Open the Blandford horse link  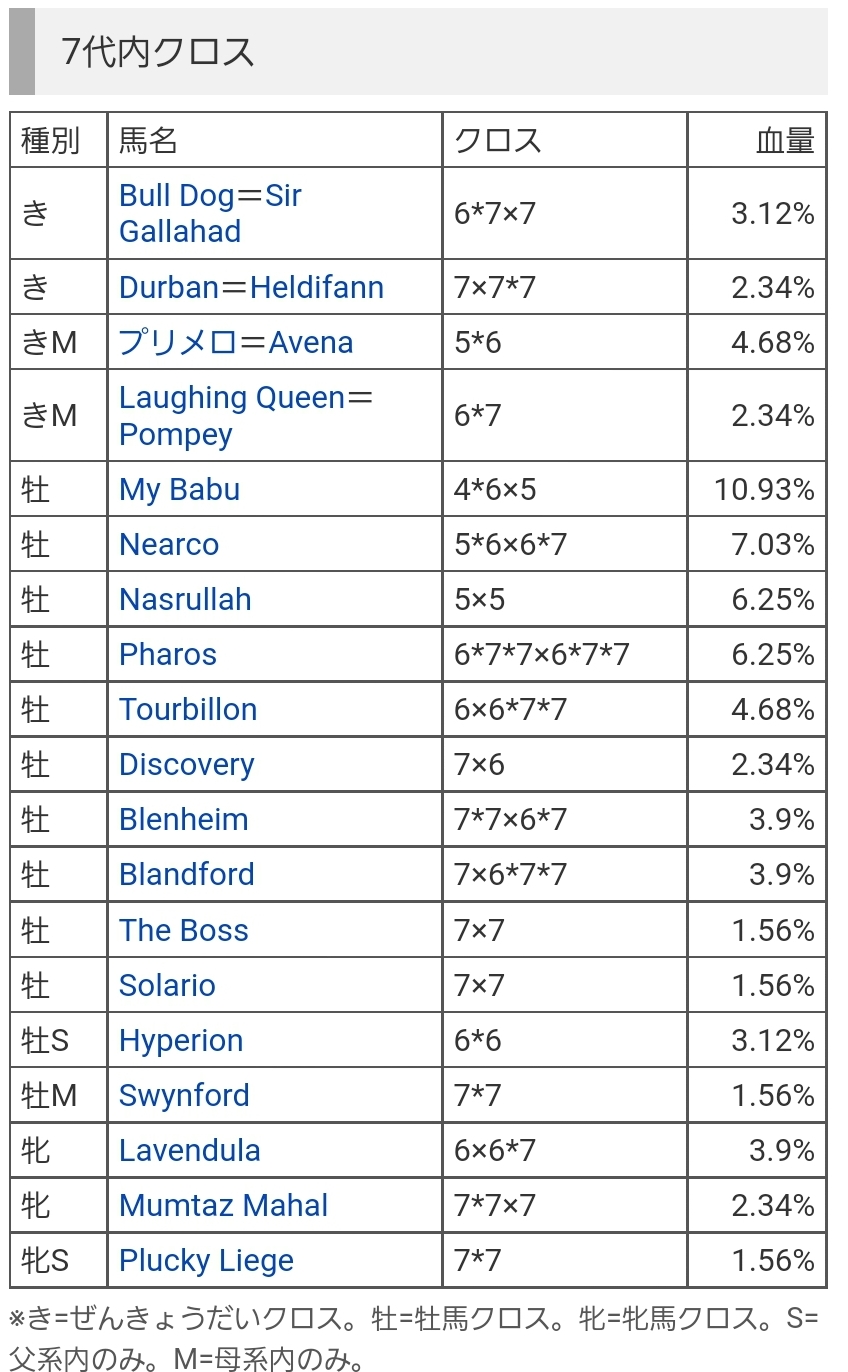pos(187,875)
